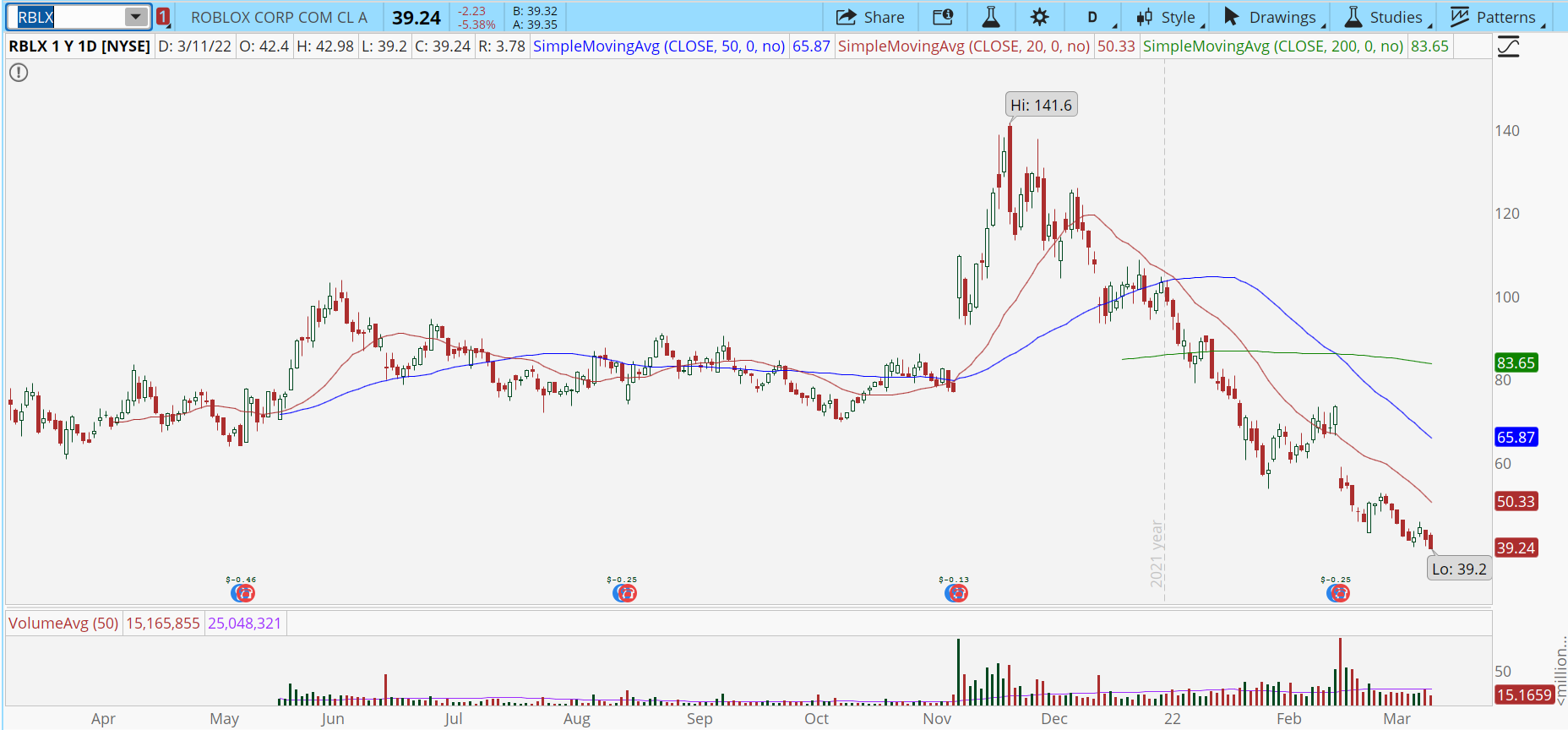This screenshot has width=1568, height=730.
Task: Click the flask Edit Studies icon
Action: coord(991,17)
